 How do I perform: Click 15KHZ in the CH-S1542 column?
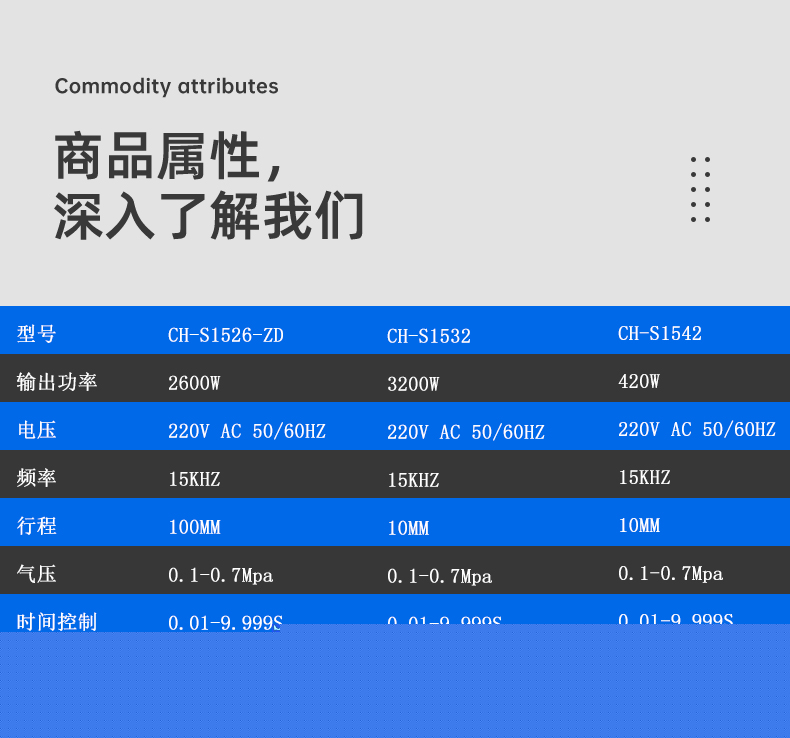click(x=644, y=477)
